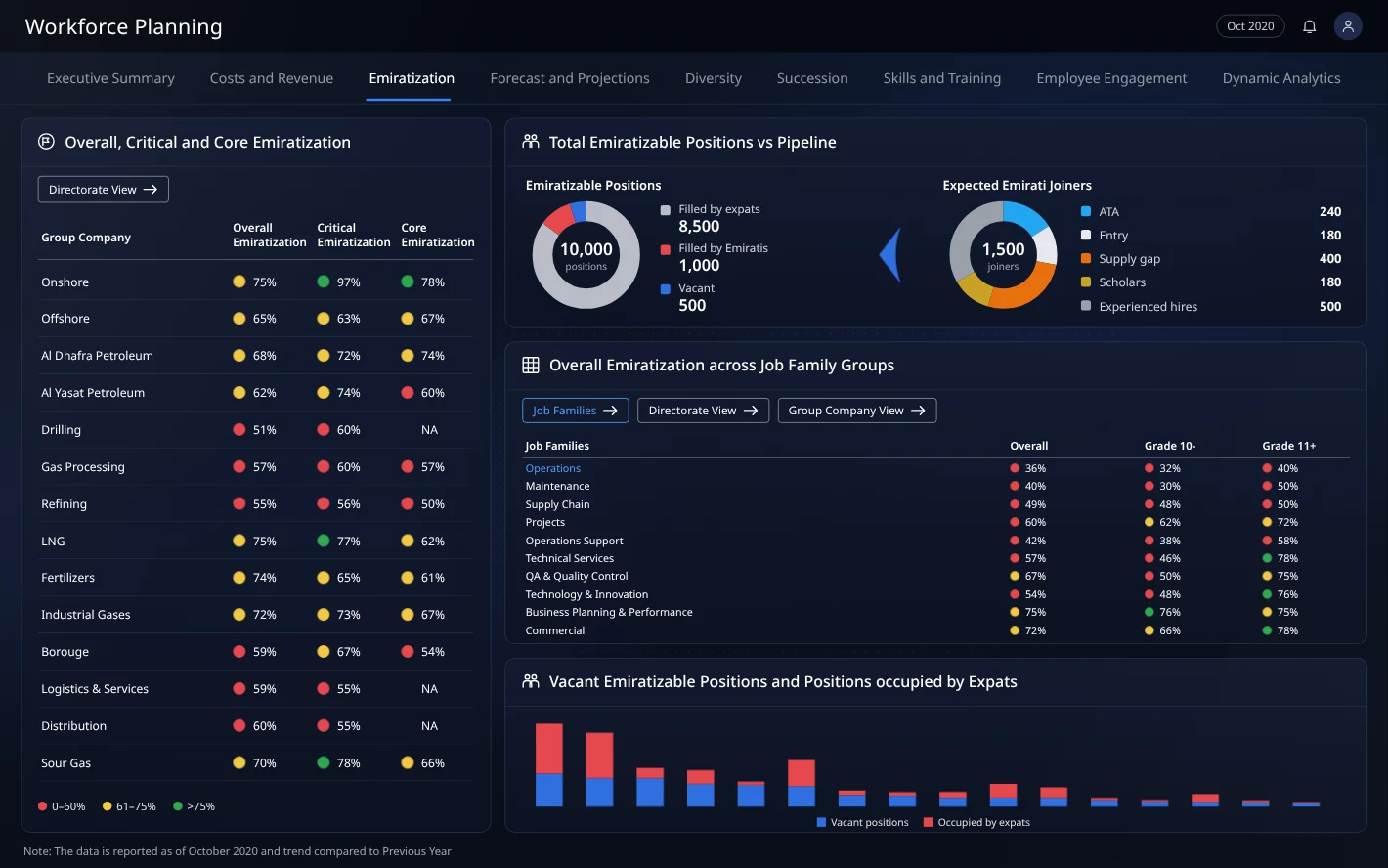Click the 1,500 joiners donut chart
The image size is (1388, 868).
[1003, 255]
